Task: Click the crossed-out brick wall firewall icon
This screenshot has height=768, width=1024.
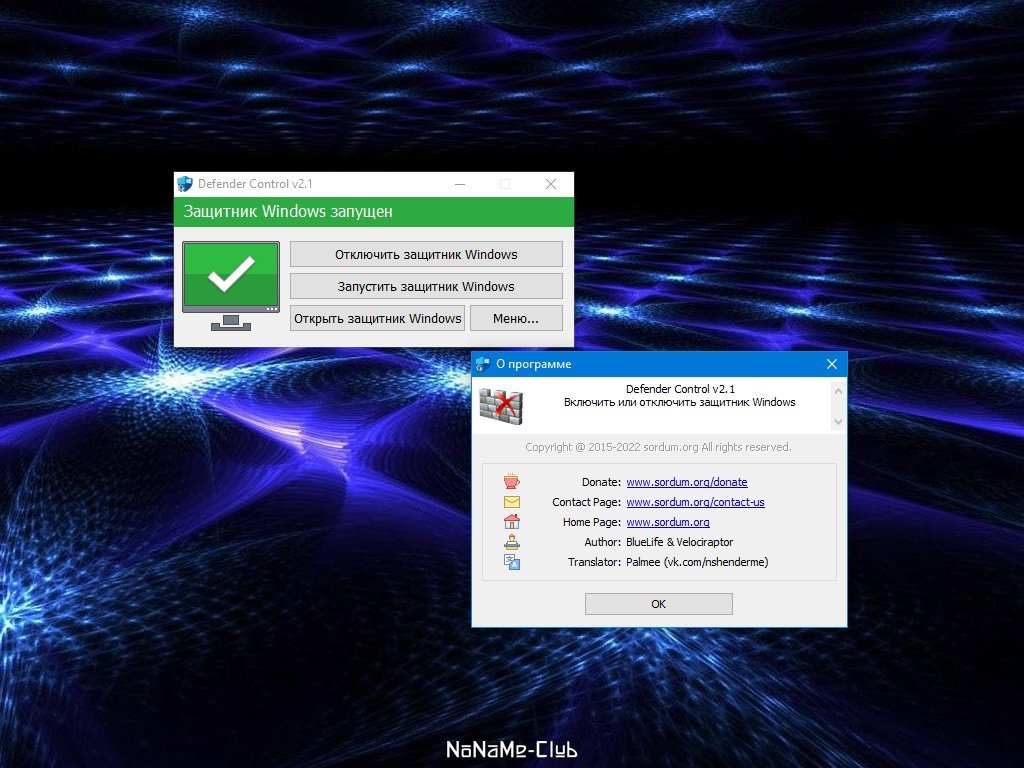Action: 501,406
